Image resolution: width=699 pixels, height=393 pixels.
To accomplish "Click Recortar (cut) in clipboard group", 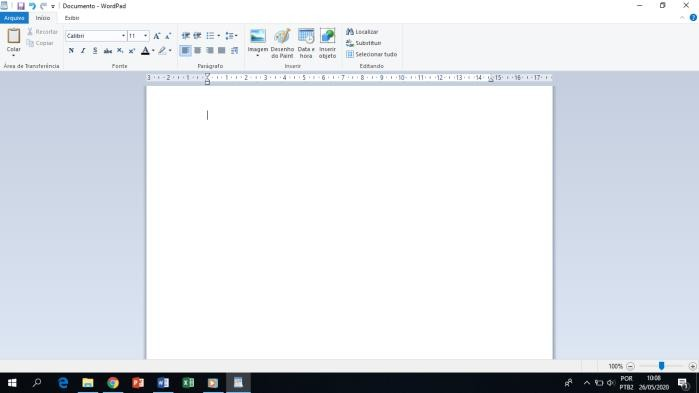I will coord(42,32).
